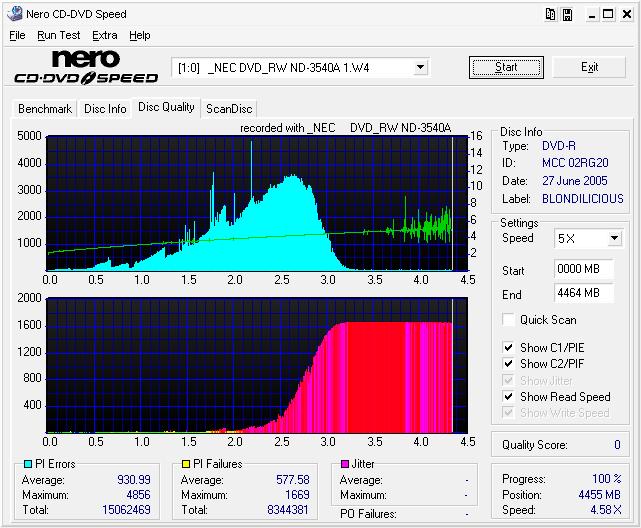Click the PI Errors average value 930.99
Image resolution: width=641 pixels, height=528 pixels.
coord(134,479)
